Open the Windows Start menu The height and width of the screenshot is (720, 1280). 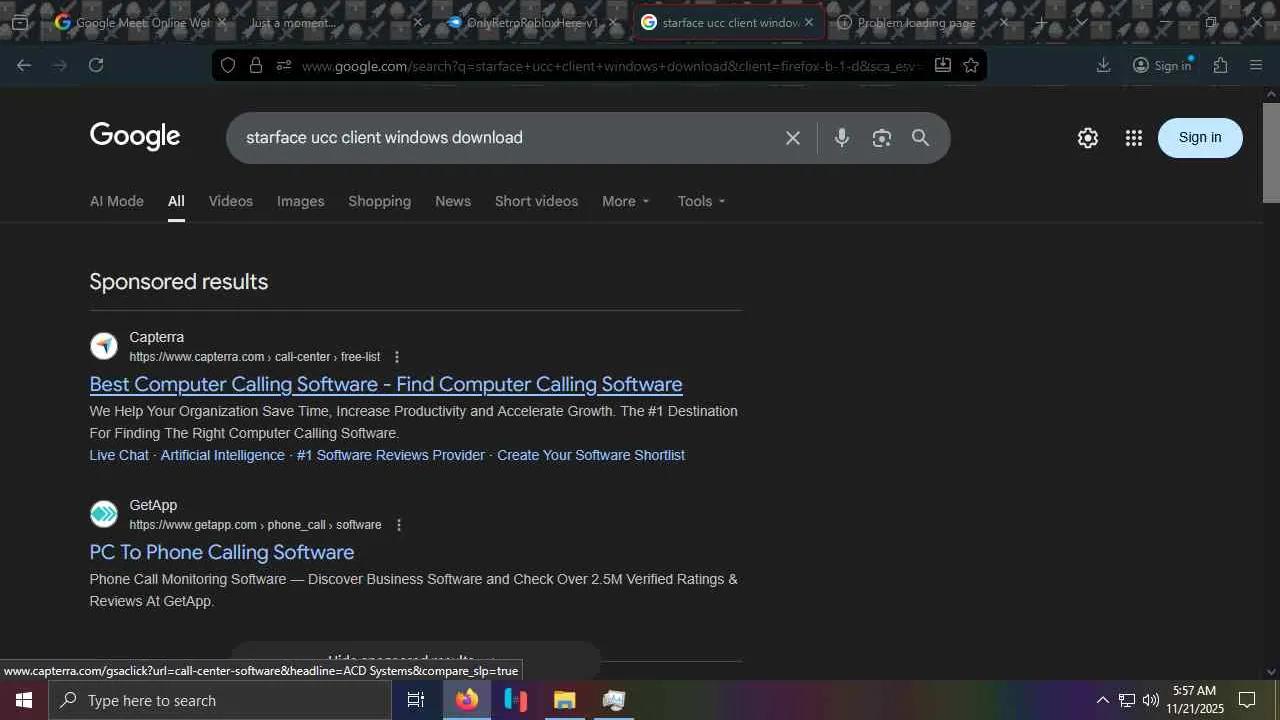point(24,700)
